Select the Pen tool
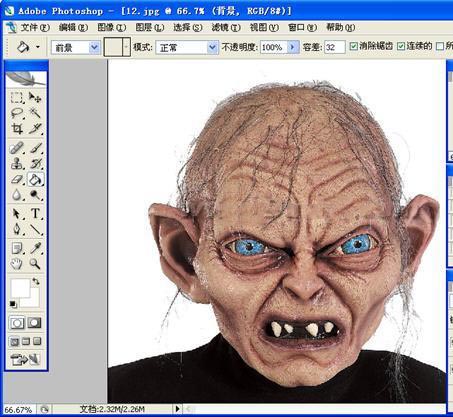Viewport: 453px width, 417px height. 17,229
